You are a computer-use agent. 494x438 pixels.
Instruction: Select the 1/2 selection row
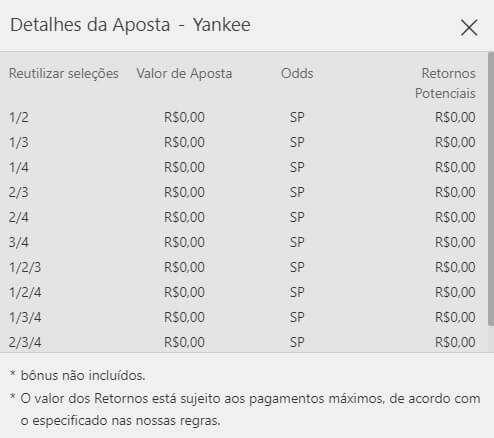(x=242, y=117)
